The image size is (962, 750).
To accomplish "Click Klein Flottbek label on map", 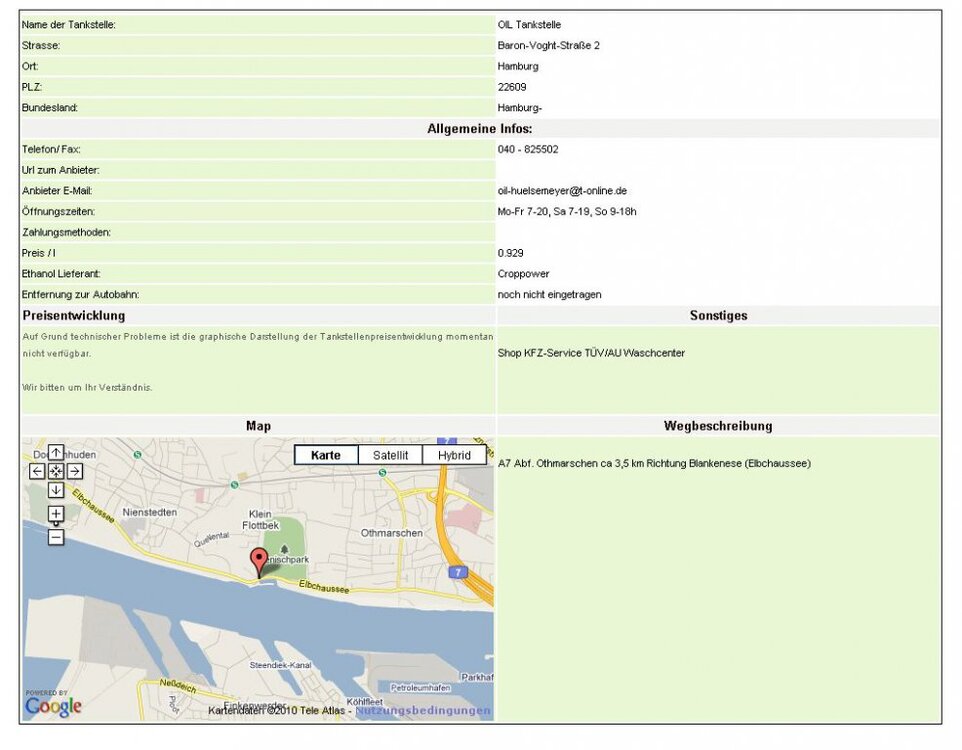I will pyautogui.click(x=260, y=520).
